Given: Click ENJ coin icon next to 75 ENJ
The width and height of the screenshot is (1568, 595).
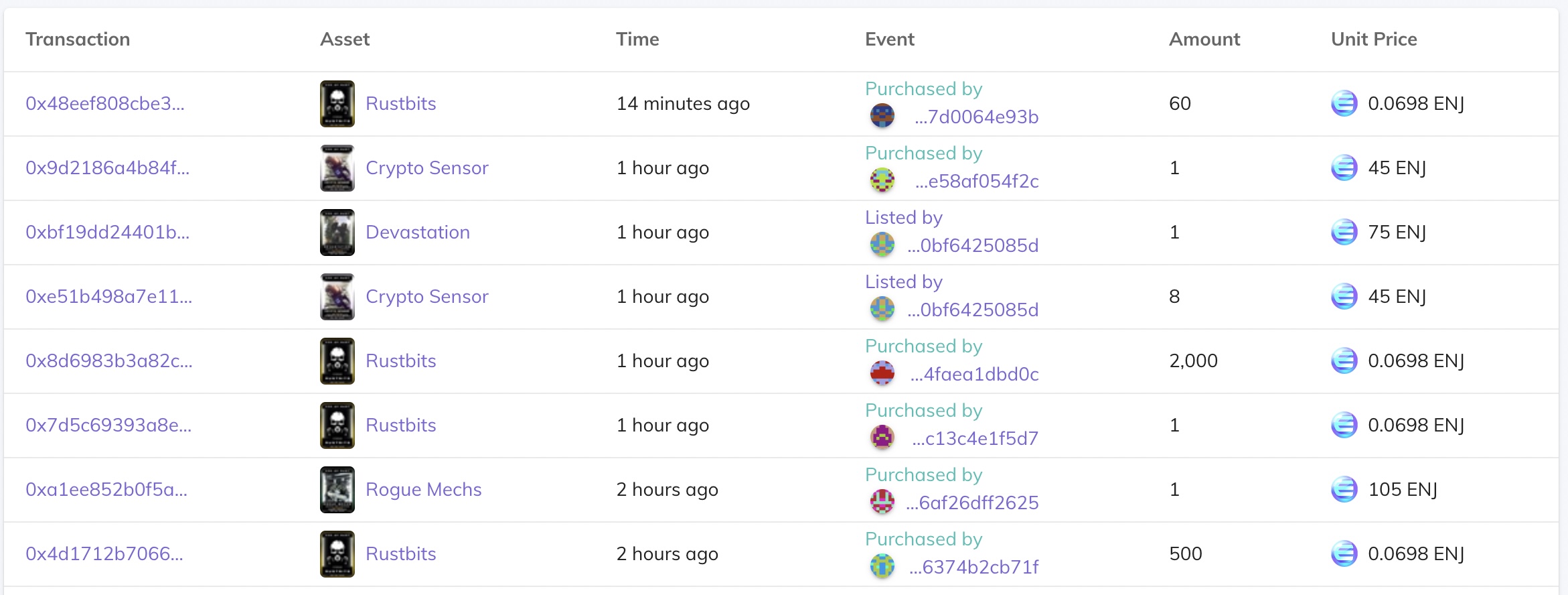Looking at the screenshot, I should (1344, 232).
